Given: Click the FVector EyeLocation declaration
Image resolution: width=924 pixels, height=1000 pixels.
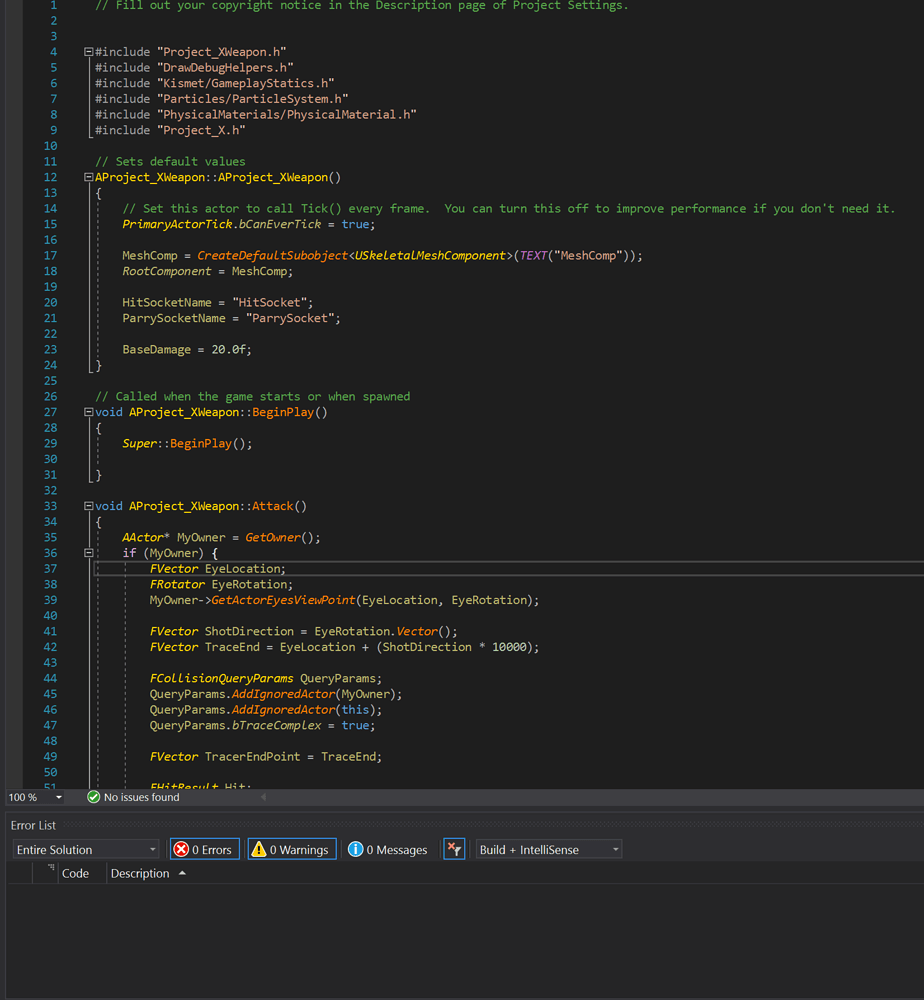Looking at the screenshot, I should 217,569.
